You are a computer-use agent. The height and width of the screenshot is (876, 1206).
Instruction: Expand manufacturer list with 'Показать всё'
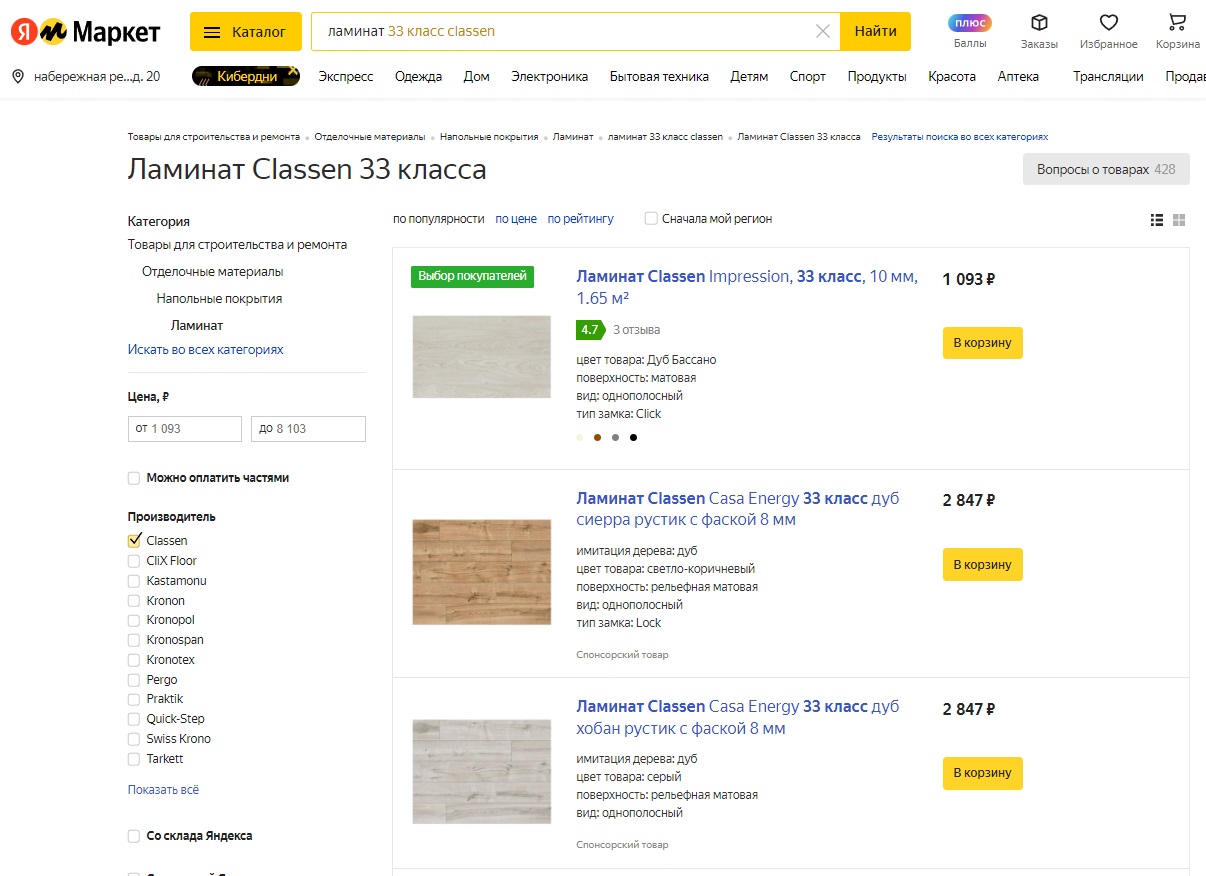coord(163,790)
